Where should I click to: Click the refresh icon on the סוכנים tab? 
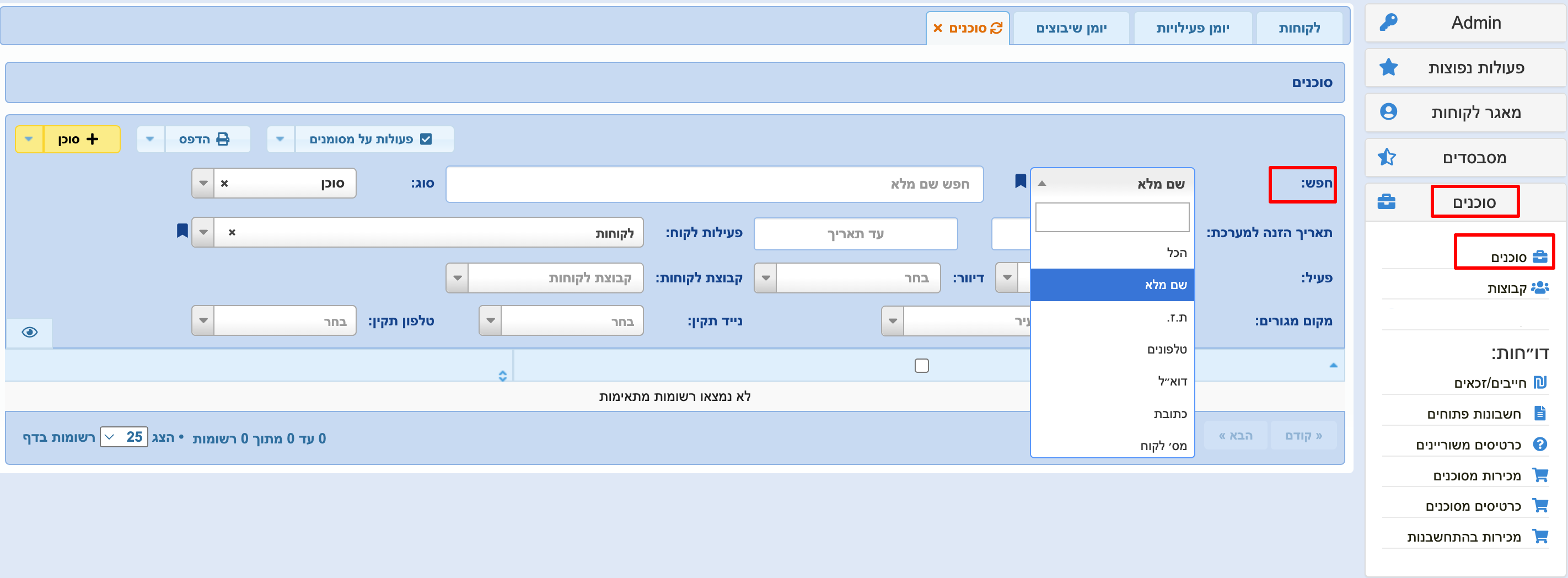pos(996,28)
